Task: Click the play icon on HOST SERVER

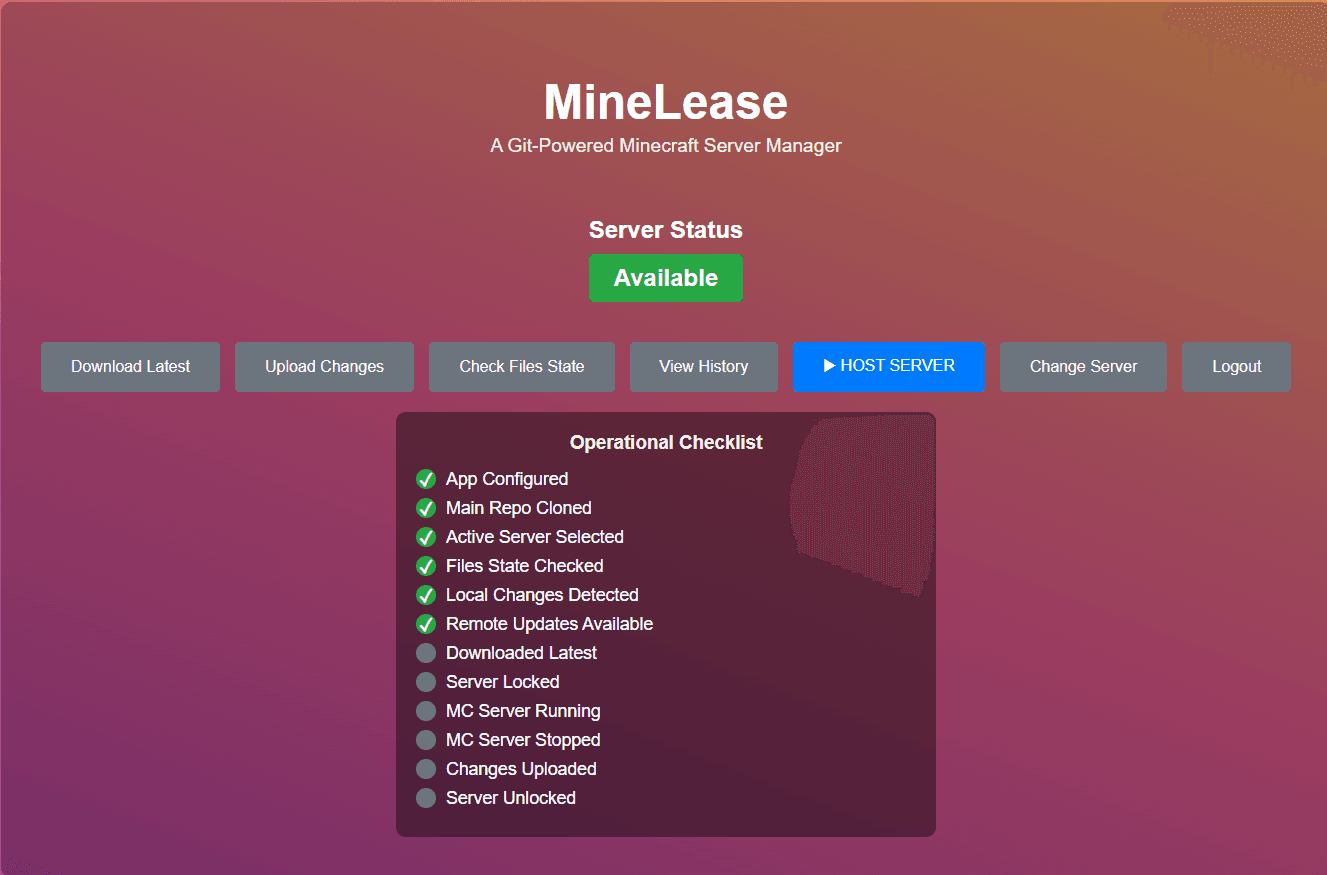Action: (x=831, y=366)
